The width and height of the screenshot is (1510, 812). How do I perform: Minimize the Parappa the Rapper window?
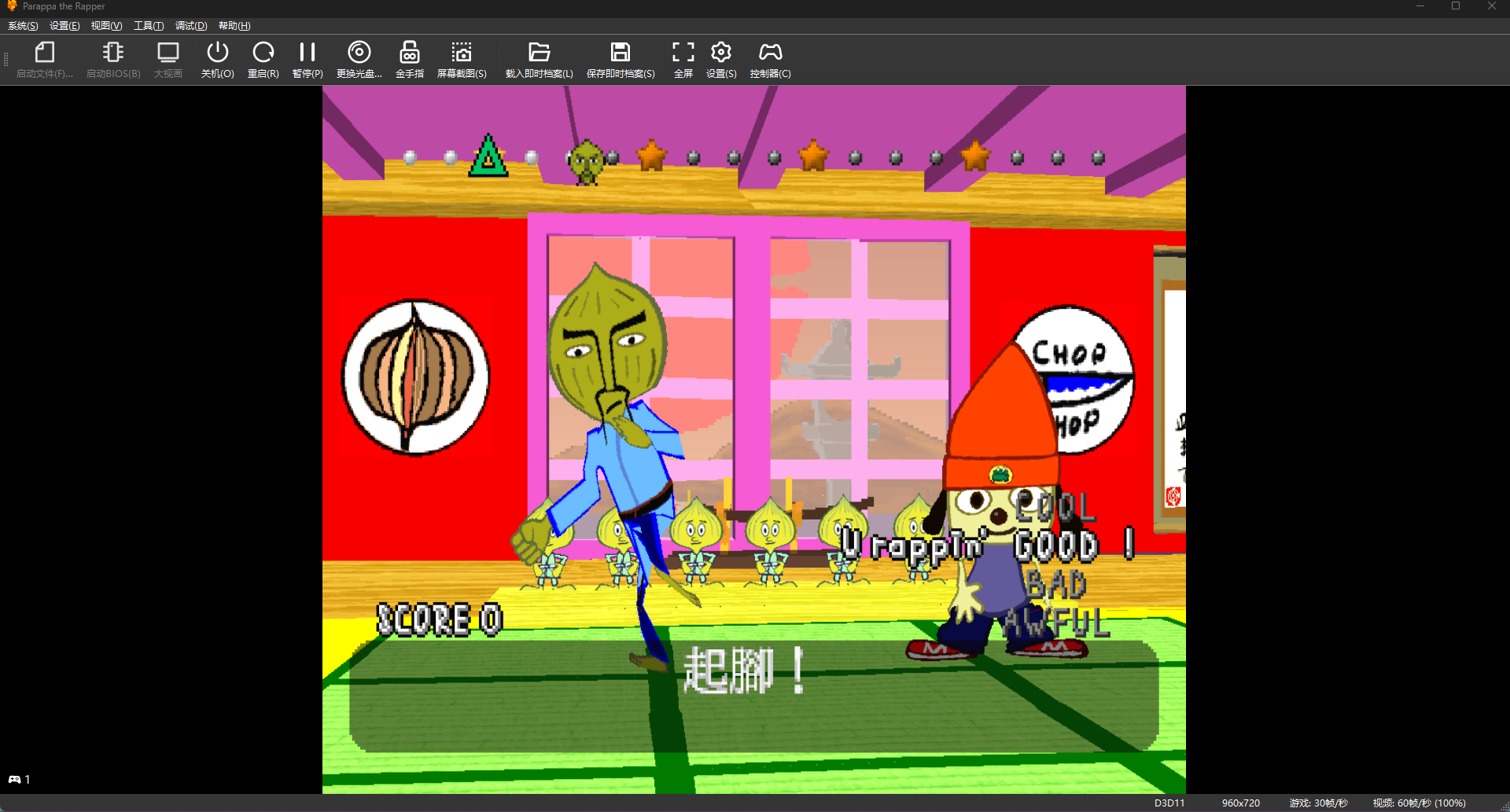[x=1420, y=6]
